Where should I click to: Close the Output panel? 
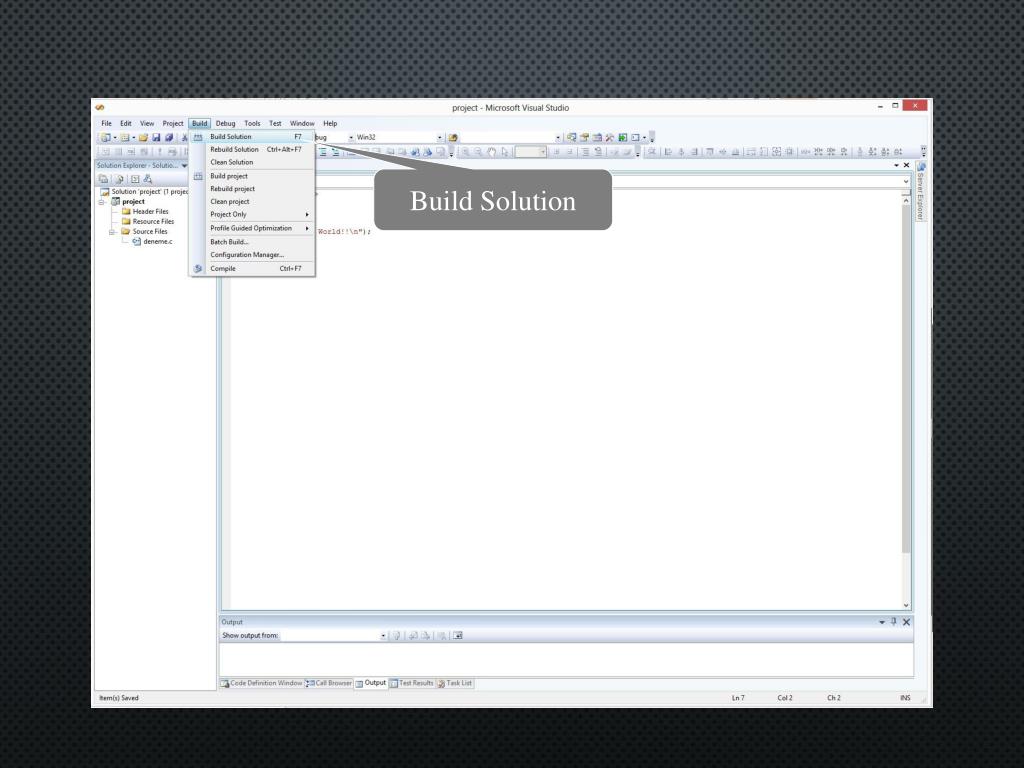point(906,622)
